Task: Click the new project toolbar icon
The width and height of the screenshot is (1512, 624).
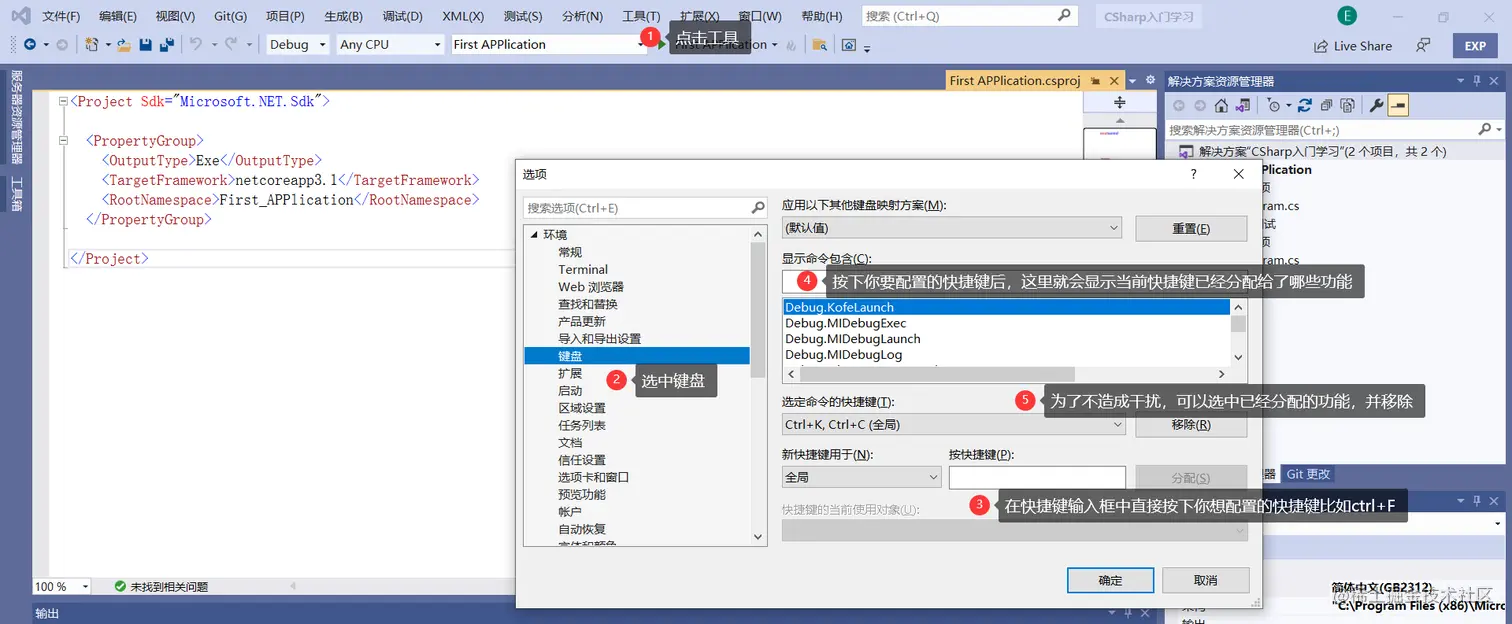Action: [x=92, y=45]
